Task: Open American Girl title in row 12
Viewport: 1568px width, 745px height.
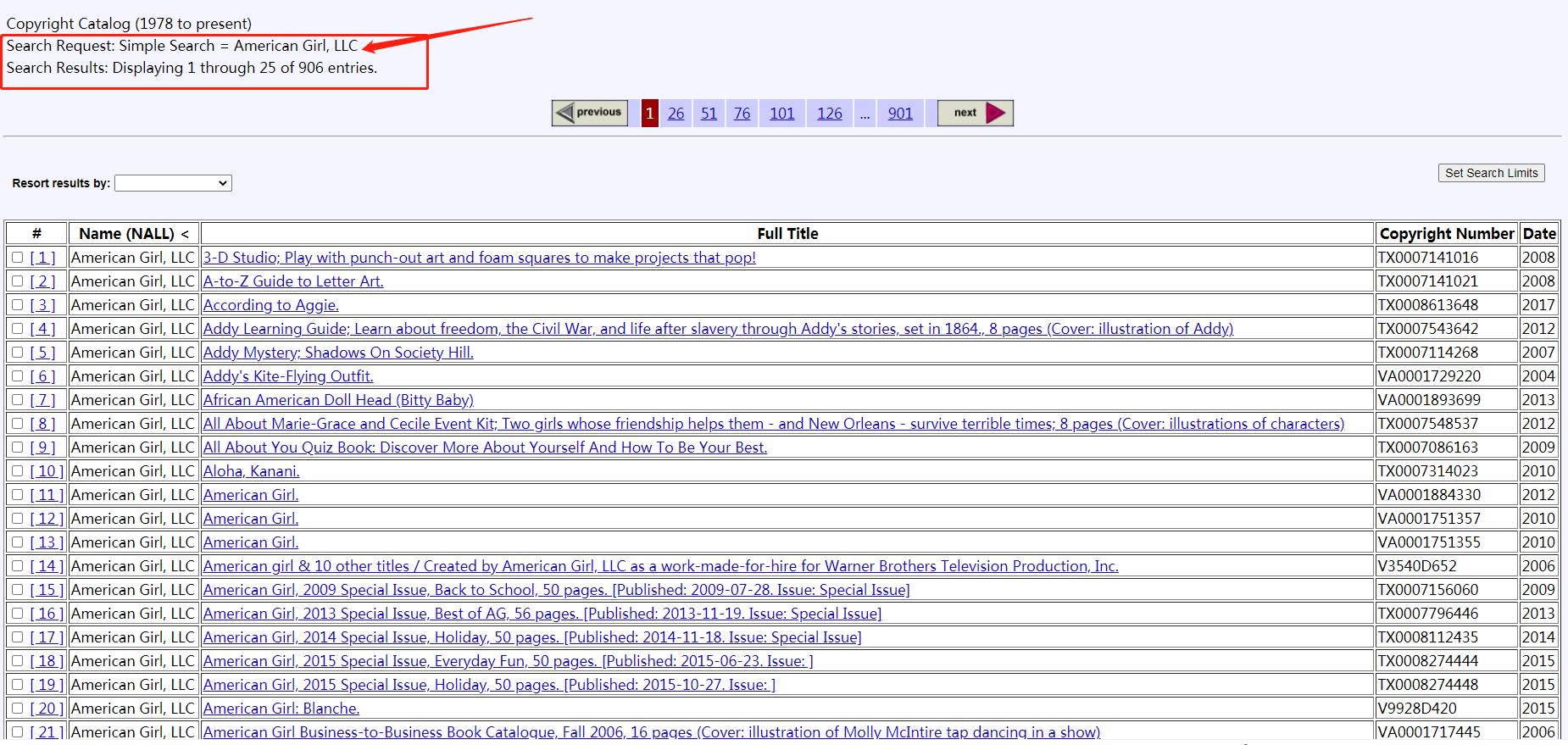Action: point(251,519)
